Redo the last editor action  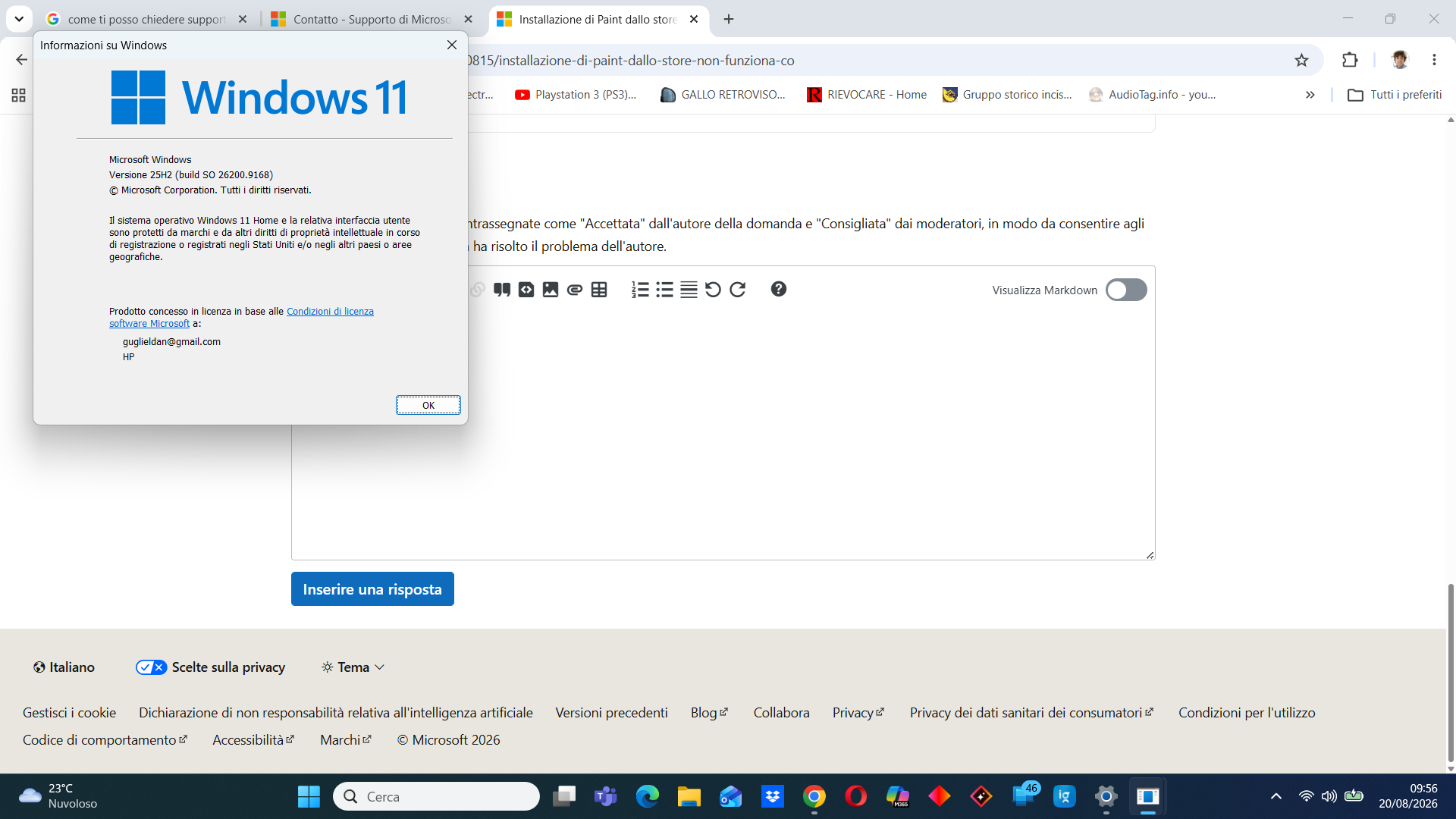click(737, 290)
